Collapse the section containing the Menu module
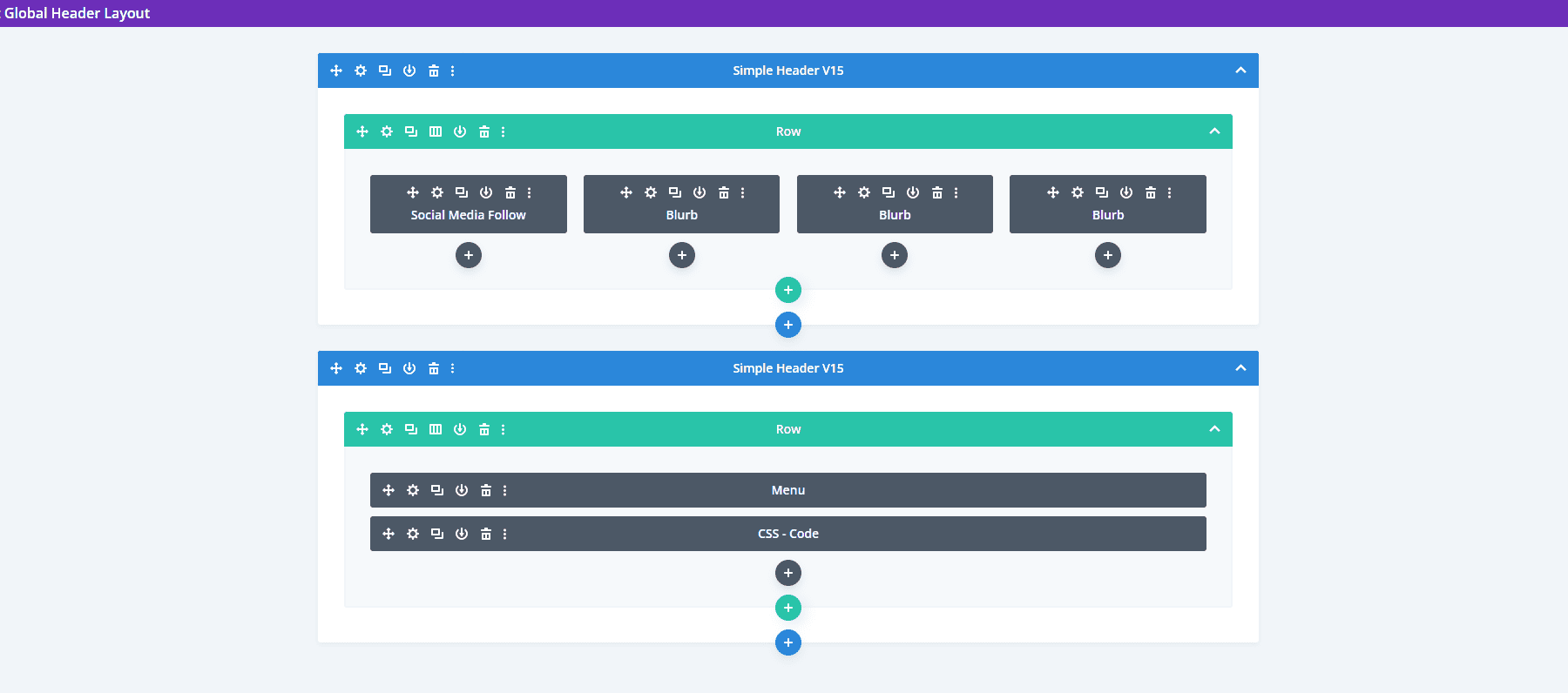The width and height of the screenshot is (1568, 693). pos(1240,368)
